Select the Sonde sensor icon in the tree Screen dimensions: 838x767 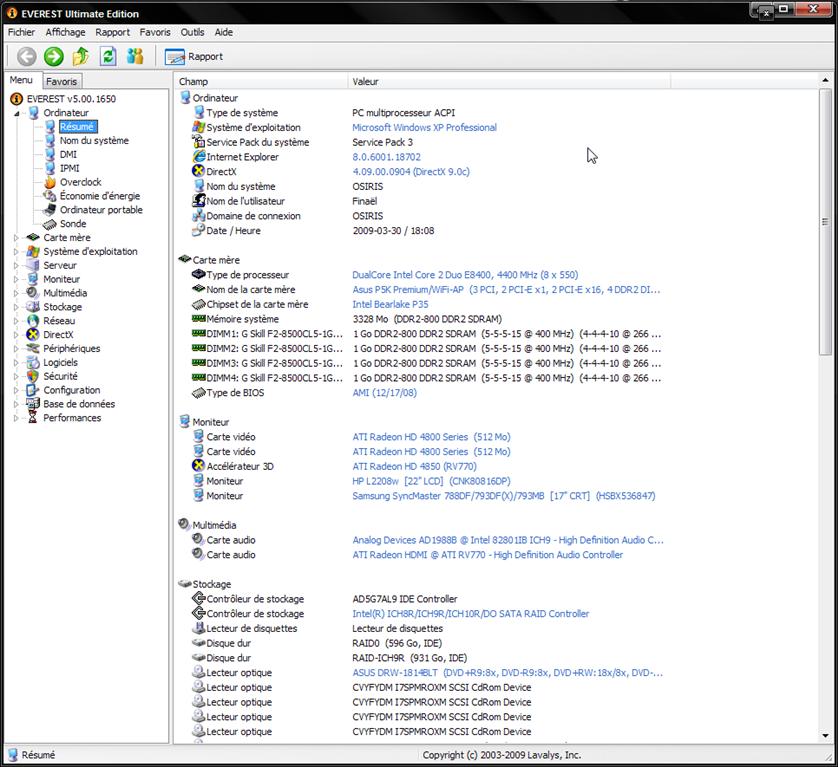coord(50,224)
